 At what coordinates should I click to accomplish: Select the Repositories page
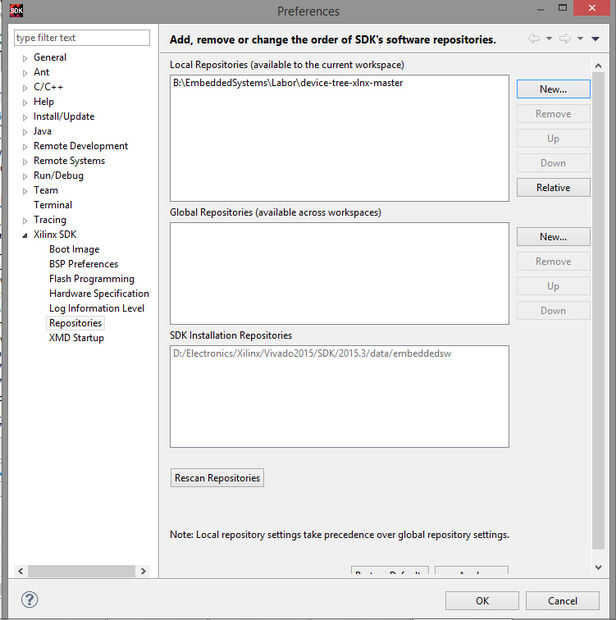[76, 323]
